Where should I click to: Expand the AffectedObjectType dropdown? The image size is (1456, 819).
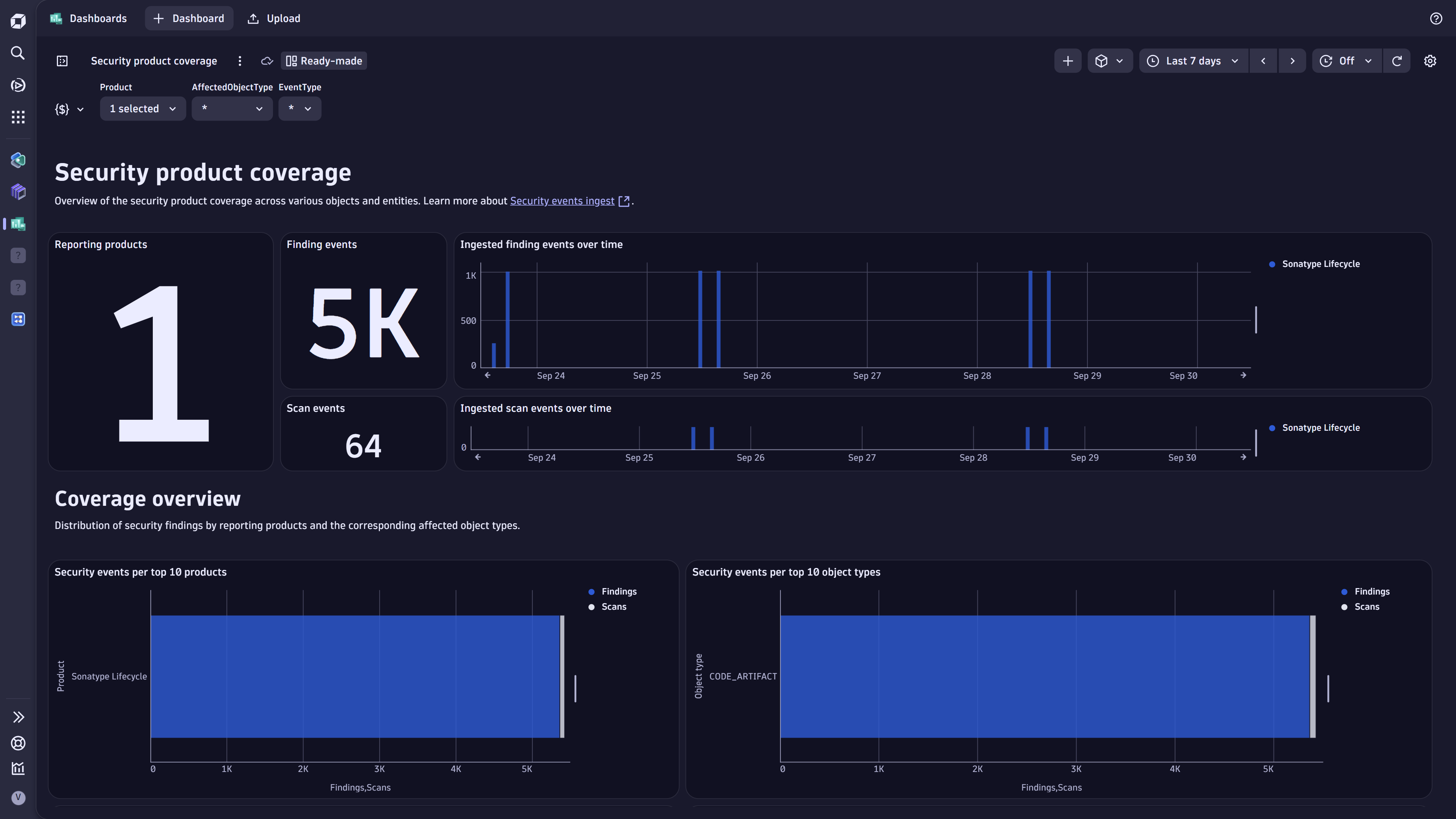(x=232, y=108)
